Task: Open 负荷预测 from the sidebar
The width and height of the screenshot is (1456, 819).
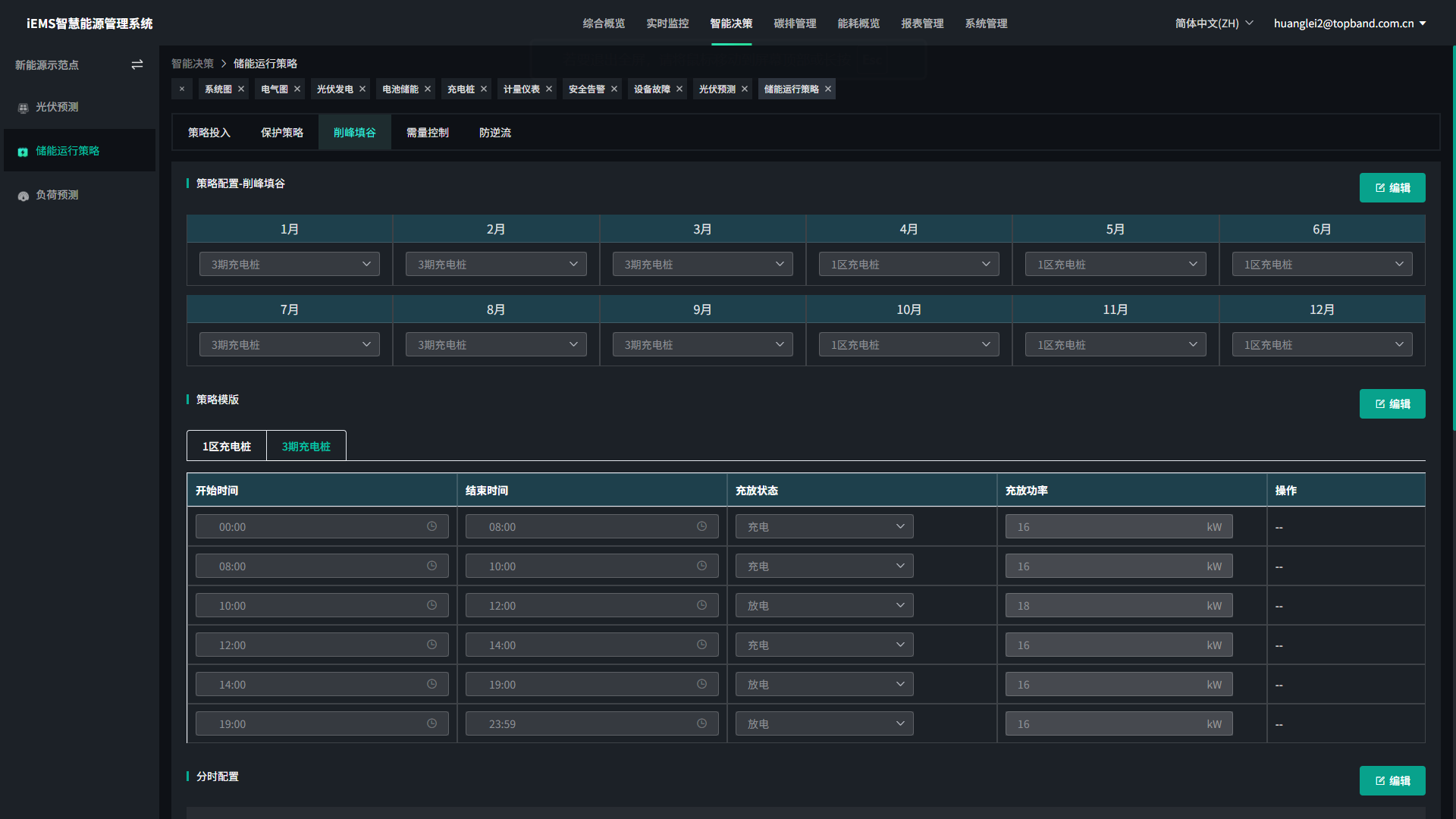Action: pyautogui.click(x=23, y=195)
